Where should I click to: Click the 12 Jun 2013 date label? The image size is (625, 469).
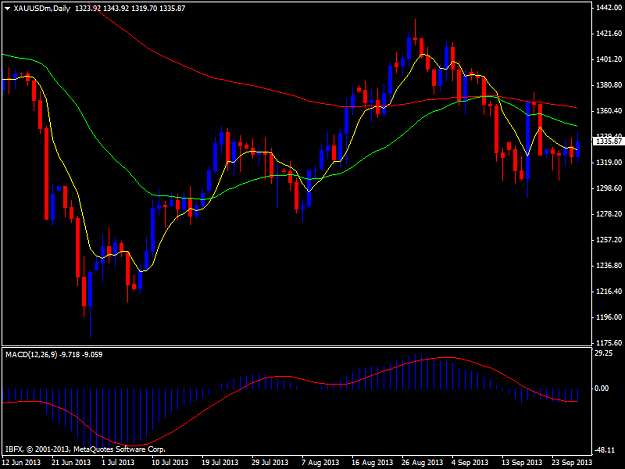point(21,462)
